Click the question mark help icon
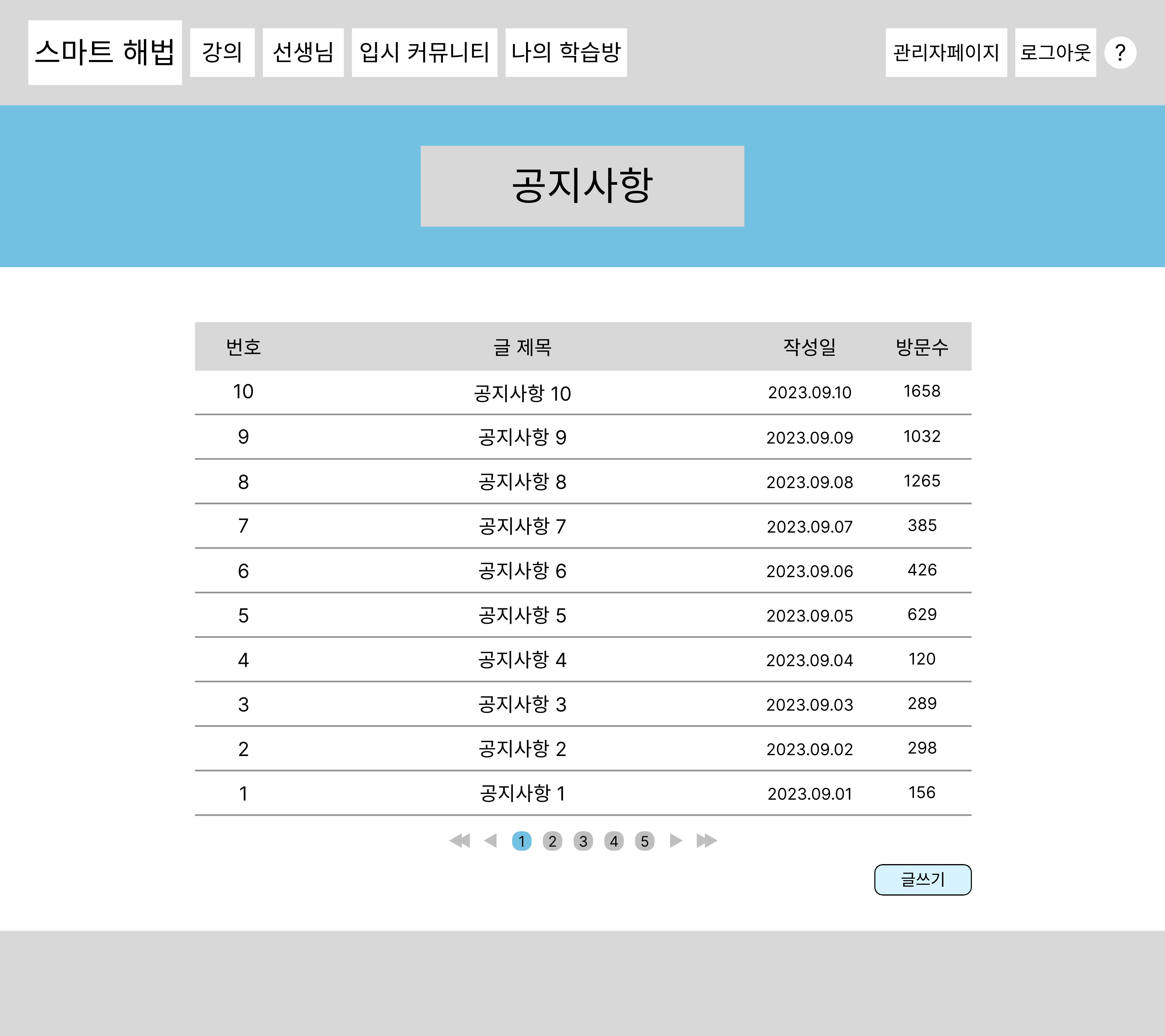The height and width of the screenshot is (1036, 1165). (1120, 52)
